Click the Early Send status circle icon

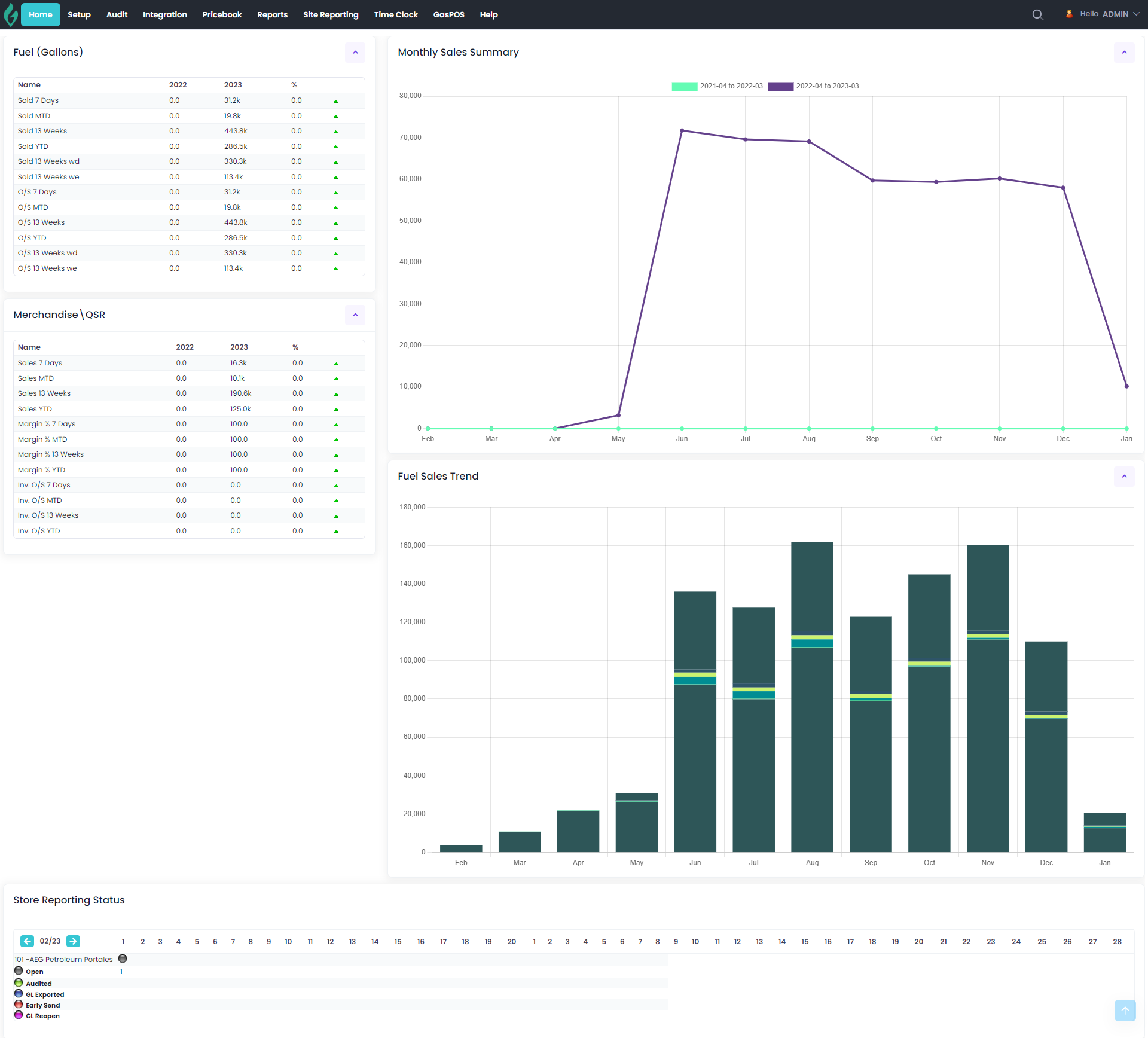tap(19, 1004)
